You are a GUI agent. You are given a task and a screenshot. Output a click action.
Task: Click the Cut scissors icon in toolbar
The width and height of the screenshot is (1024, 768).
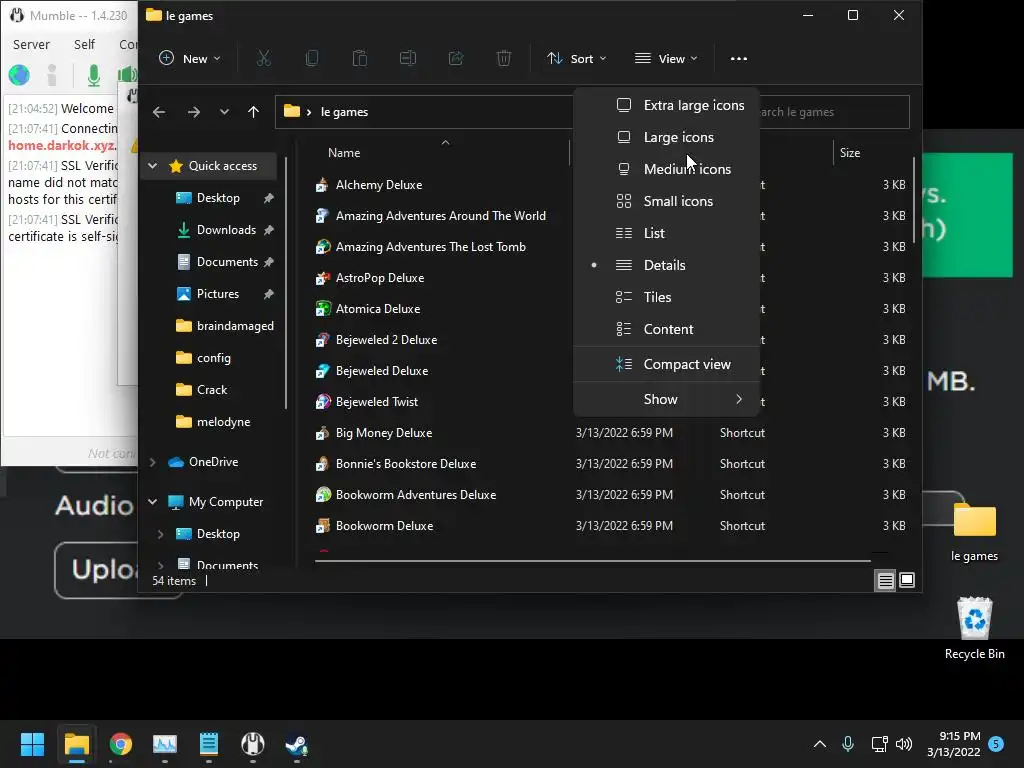click(264, 59)
